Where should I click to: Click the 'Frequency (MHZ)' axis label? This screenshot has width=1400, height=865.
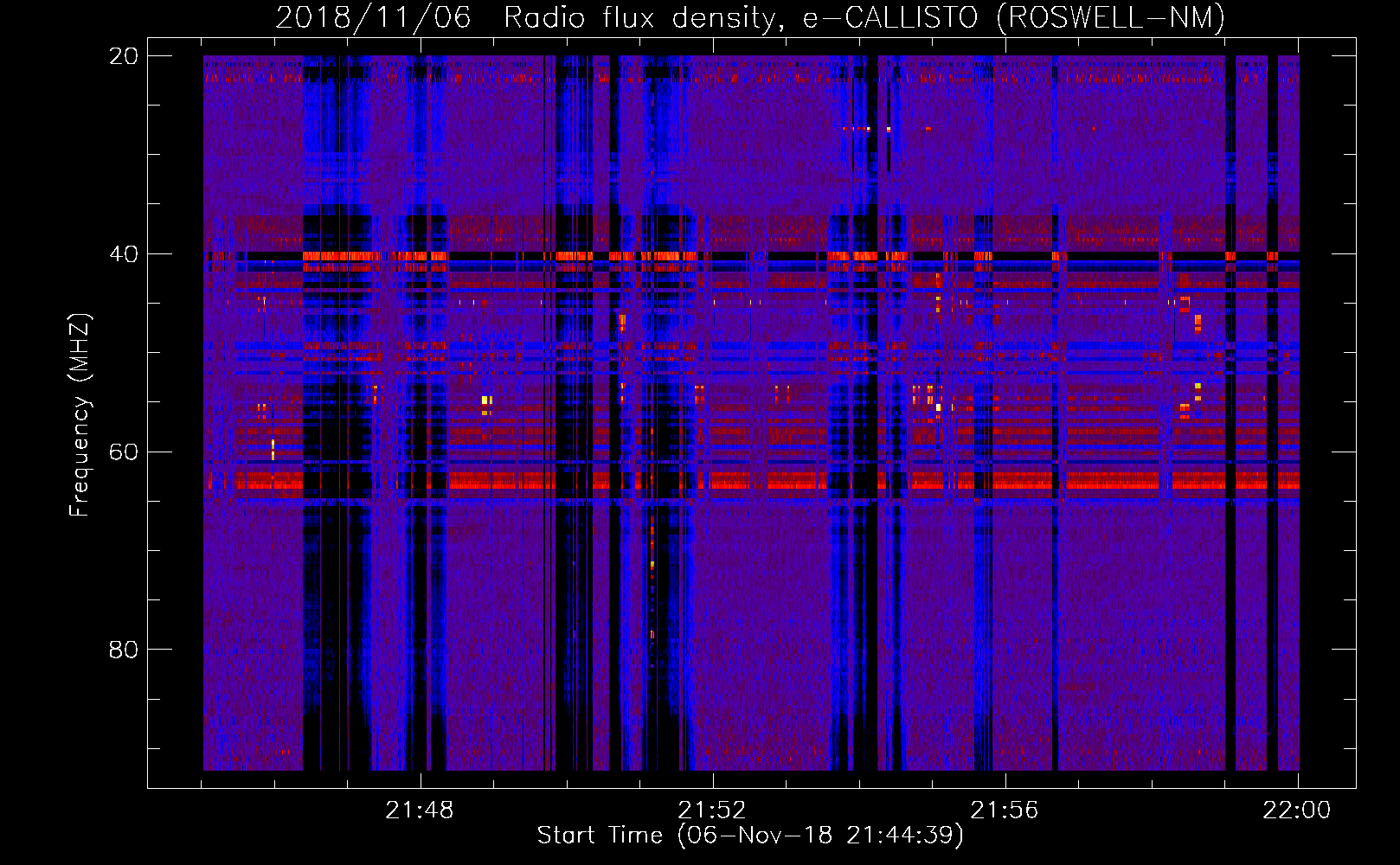80,415
